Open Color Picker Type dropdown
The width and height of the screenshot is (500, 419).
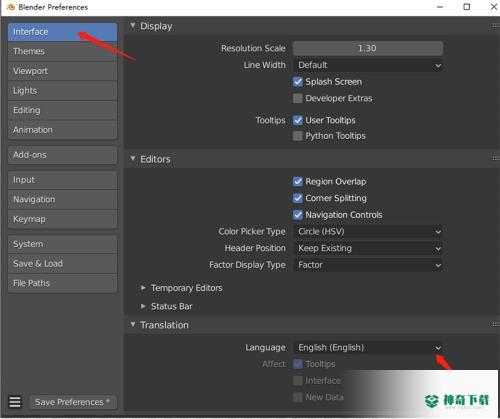tap(368, 232)
